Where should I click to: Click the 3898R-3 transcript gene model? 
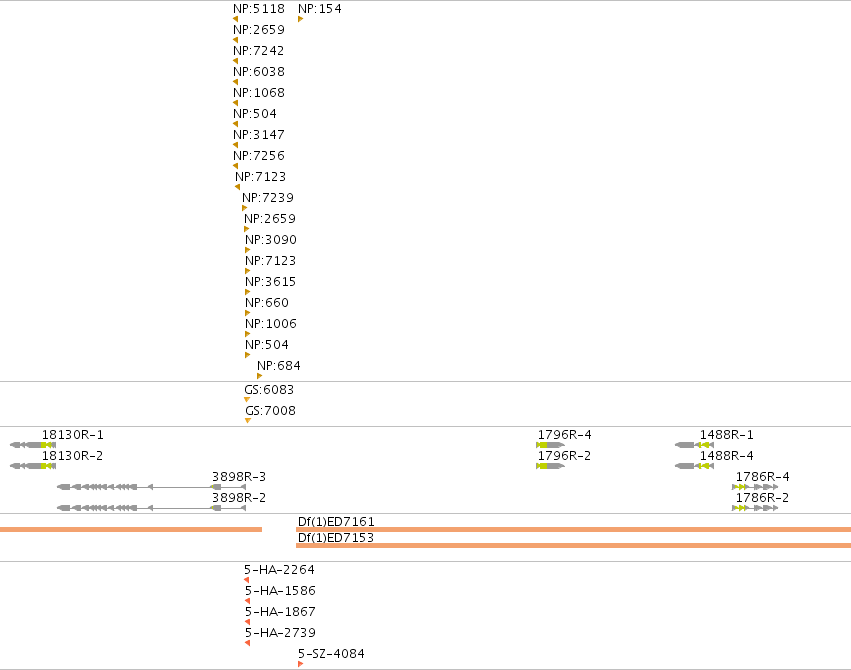click(x=151, y=487)
